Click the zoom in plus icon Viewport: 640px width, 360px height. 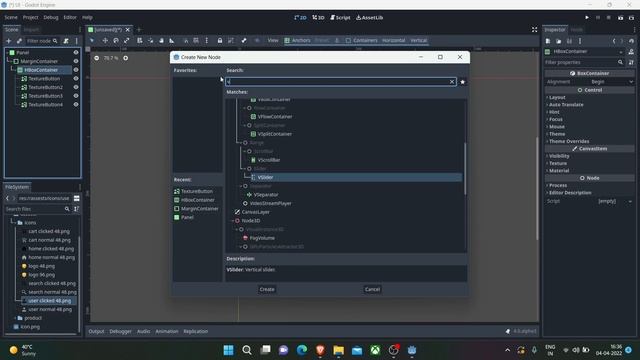tap(126, 58)
